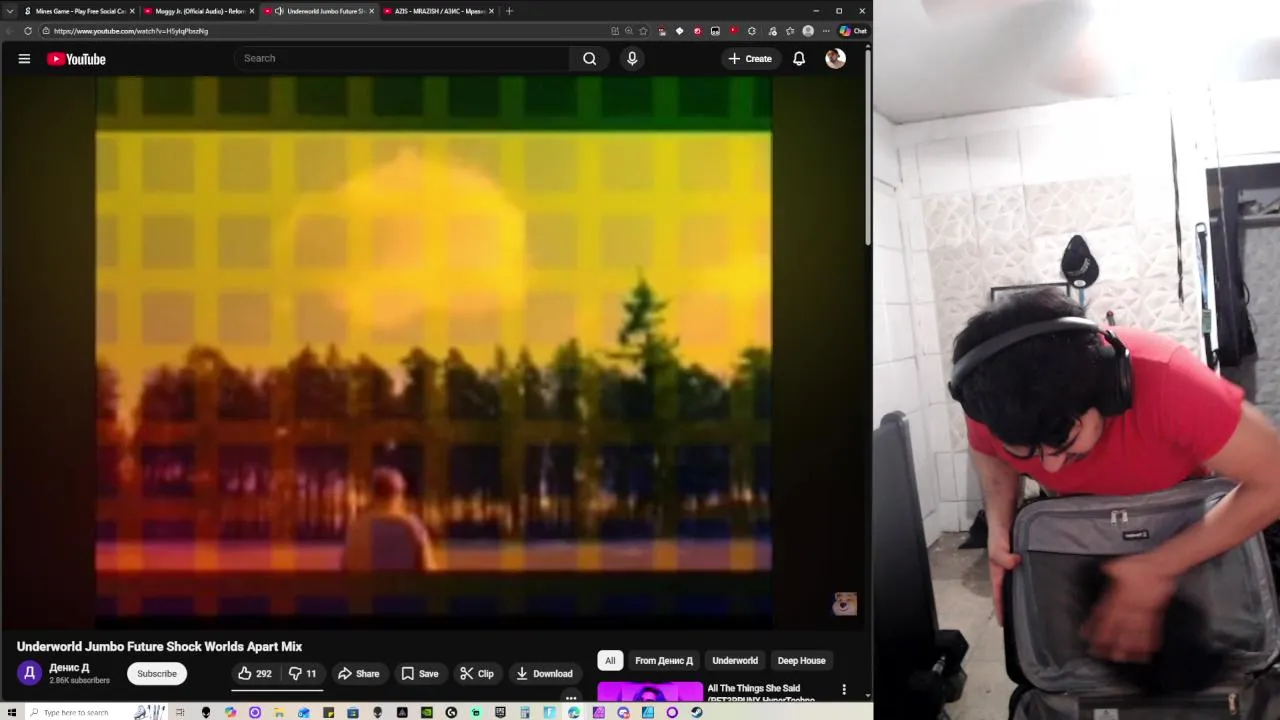
Task: Select the All filter chip
Action: [x=610, y=661]
